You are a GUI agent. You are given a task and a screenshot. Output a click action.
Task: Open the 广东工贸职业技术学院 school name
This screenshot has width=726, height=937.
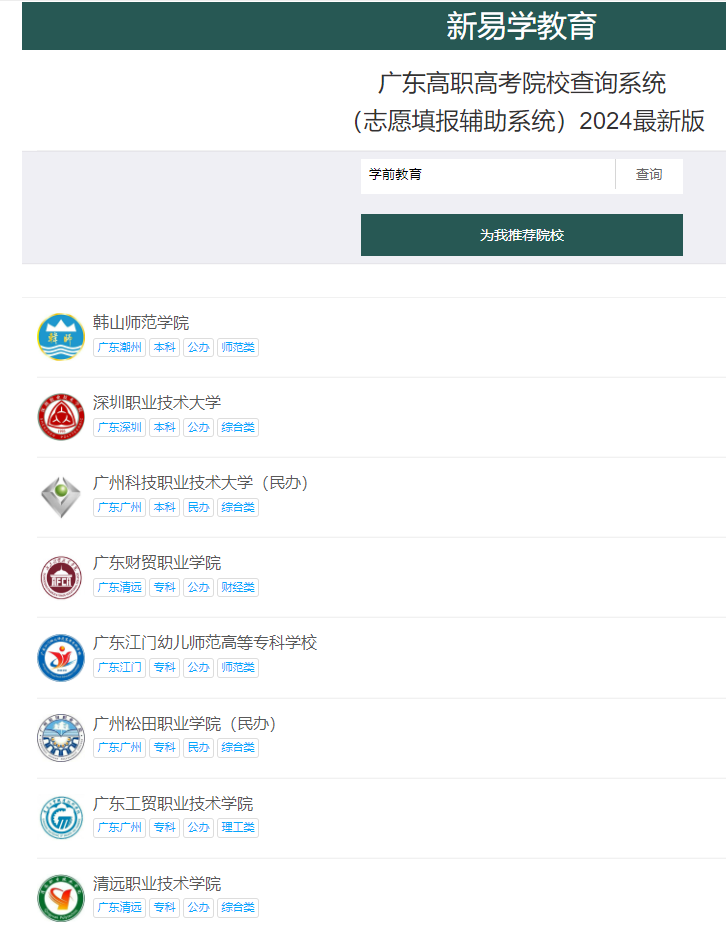pos(173,804)
